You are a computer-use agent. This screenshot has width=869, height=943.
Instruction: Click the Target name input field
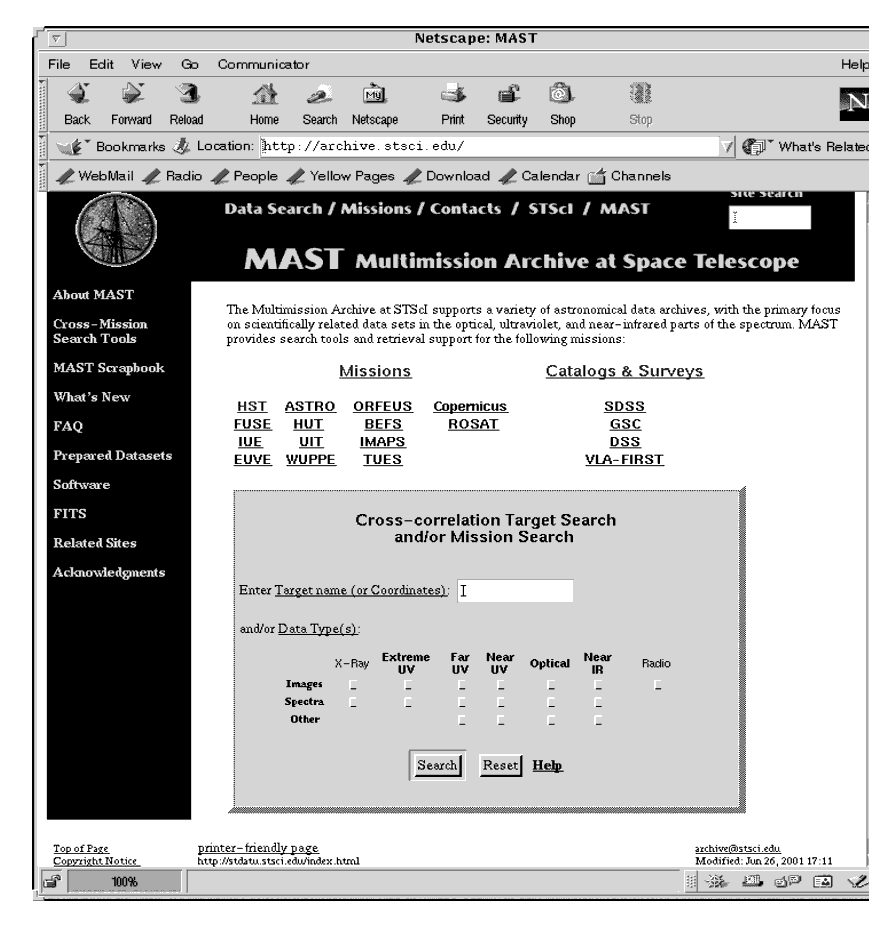(515, 591)
